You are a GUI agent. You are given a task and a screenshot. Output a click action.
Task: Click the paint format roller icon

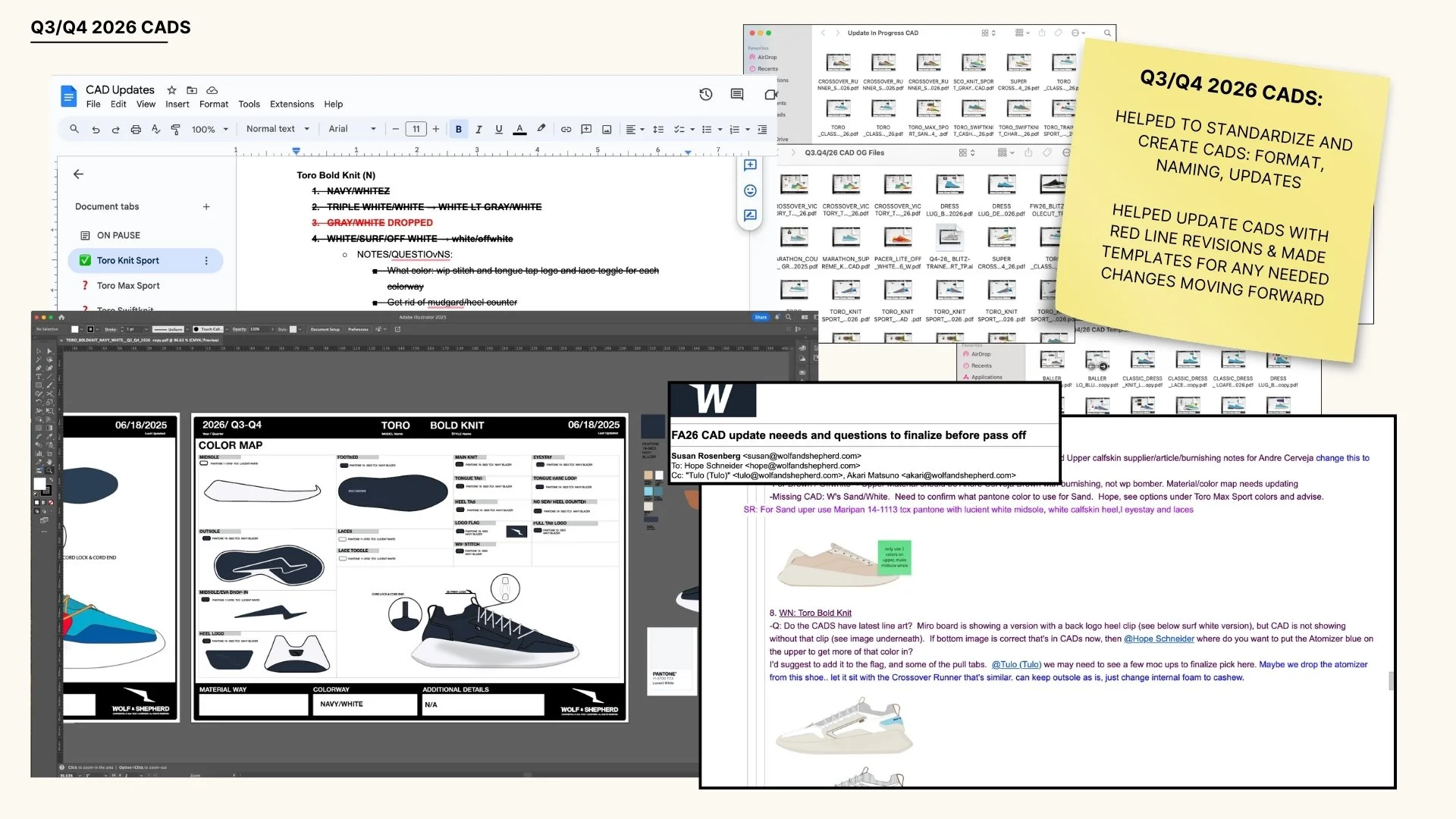click(175, 129)
